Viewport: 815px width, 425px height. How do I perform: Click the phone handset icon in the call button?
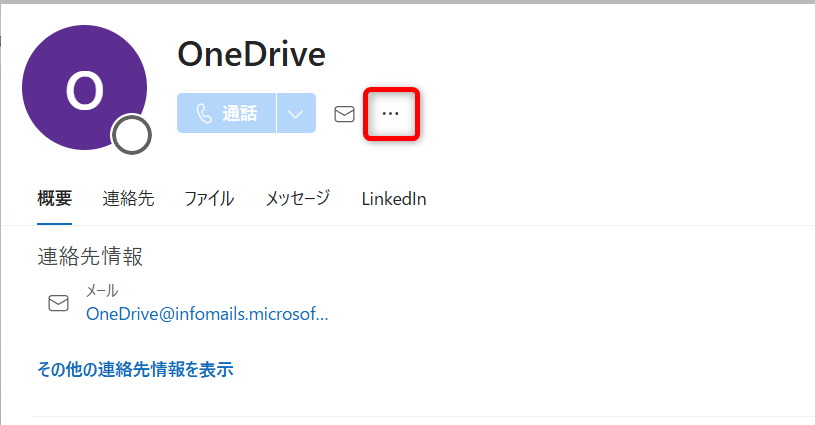point(204,114)
